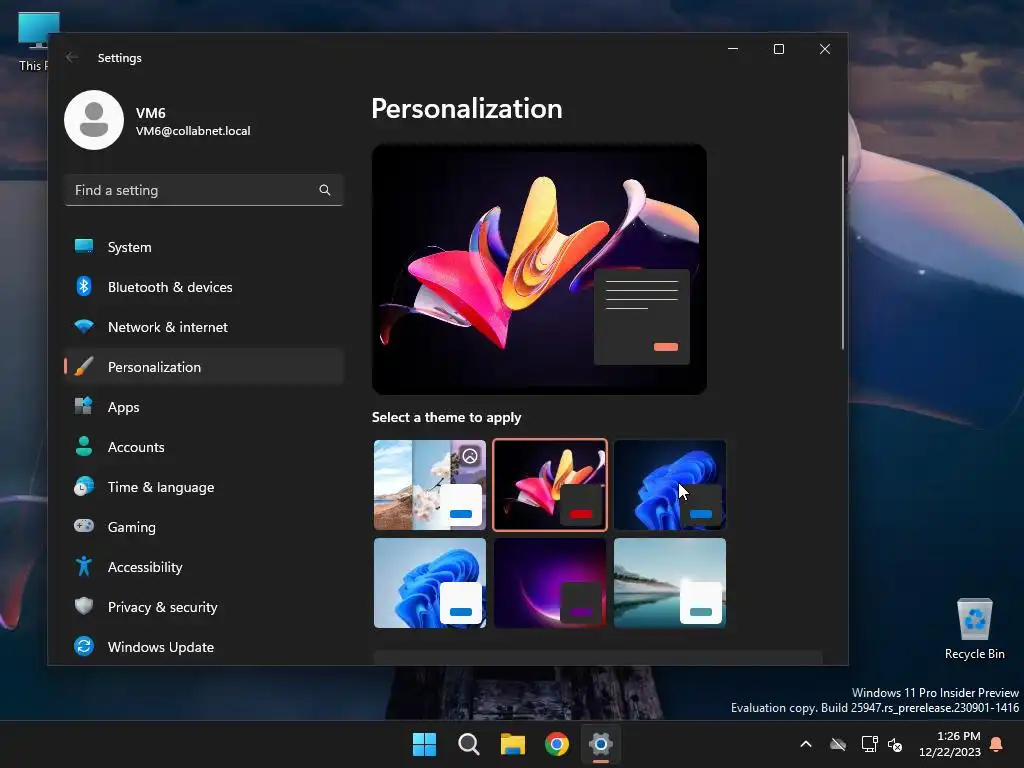This screenshot has width=1024, height=768.
Task: Apply the lake Sunrise theme
Action: tap(670, 583)
